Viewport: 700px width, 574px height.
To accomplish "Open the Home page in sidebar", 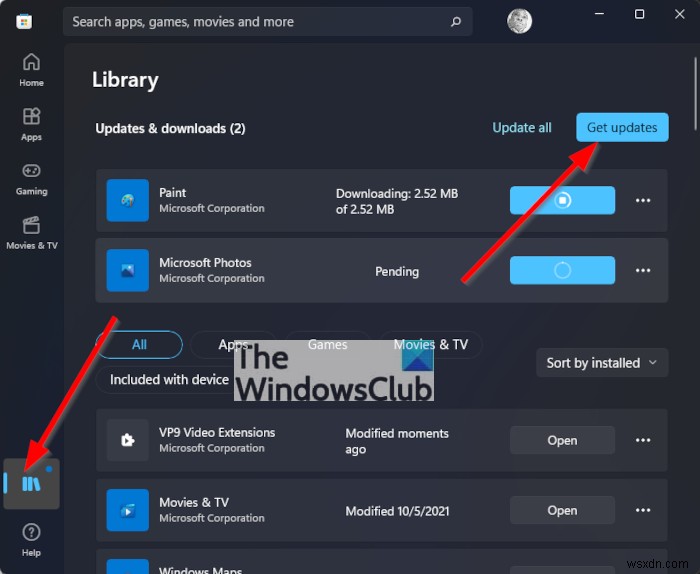I will point(31,70).
